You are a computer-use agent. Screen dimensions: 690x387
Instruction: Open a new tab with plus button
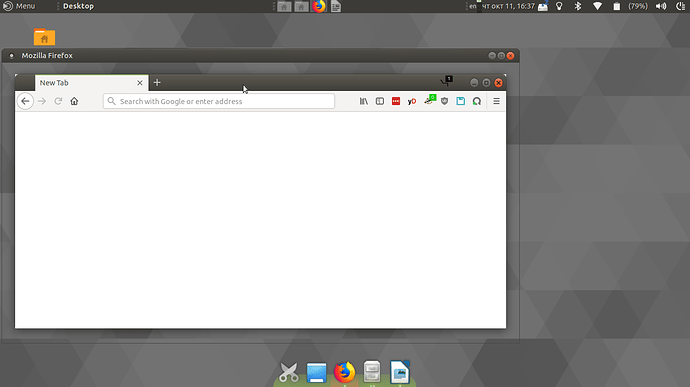(x=157, y=82)
